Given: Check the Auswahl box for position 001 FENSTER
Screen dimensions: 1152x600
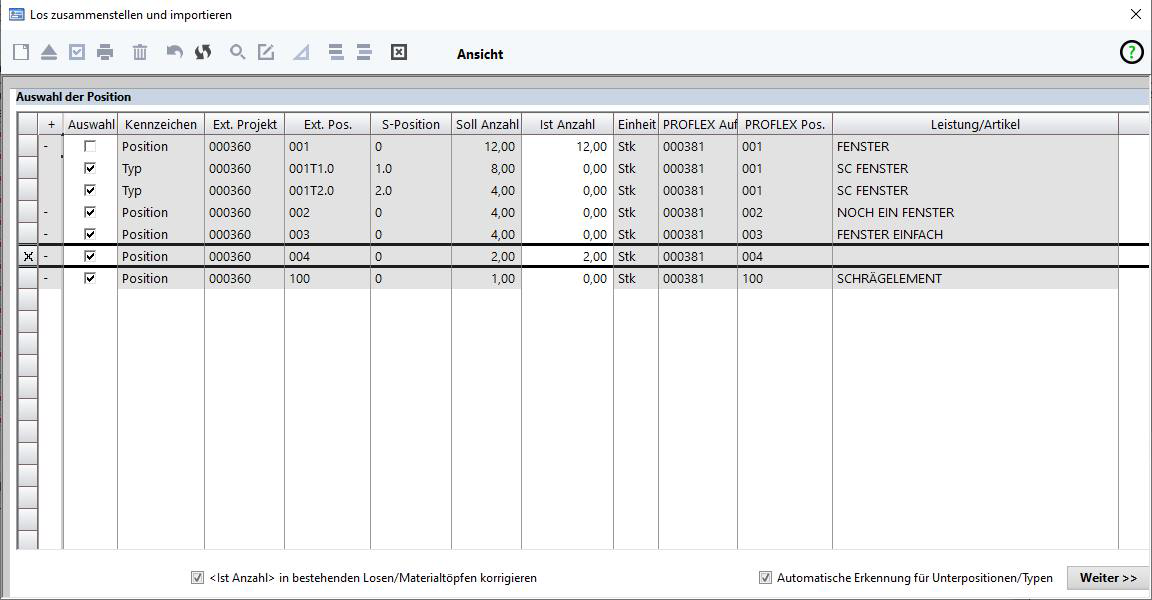Looking at the screenshot, I should coord(90,147).
